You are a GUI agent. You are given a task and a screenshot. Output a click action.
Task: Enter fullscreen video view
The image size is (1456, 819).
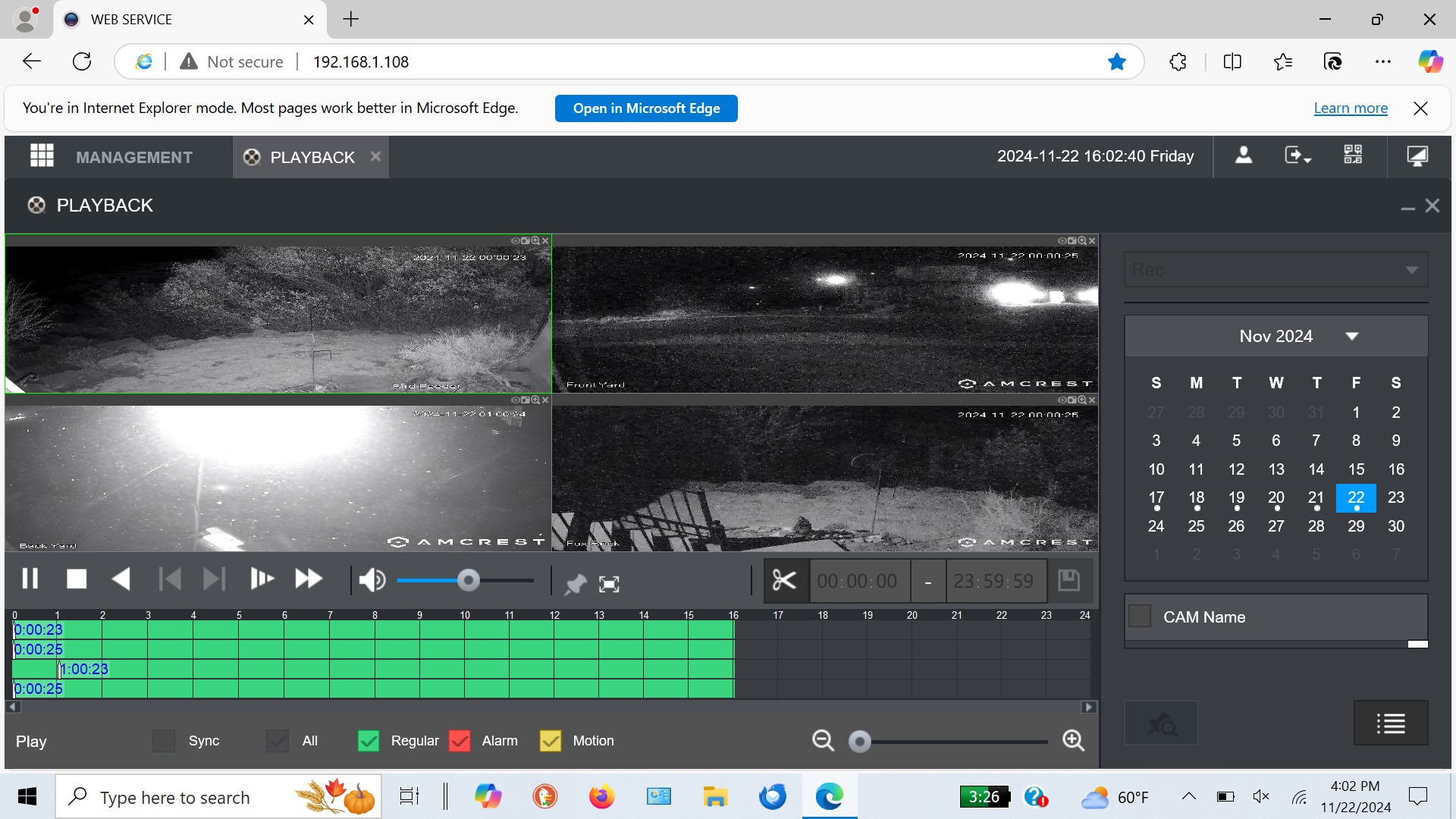[610, 583]
